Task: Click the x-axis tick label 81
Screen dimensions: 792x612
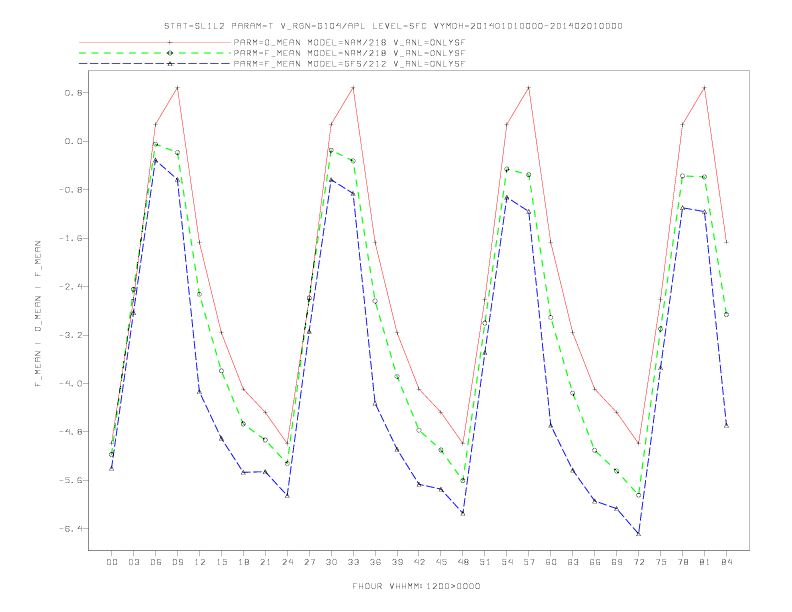Action: click(705, 562)
